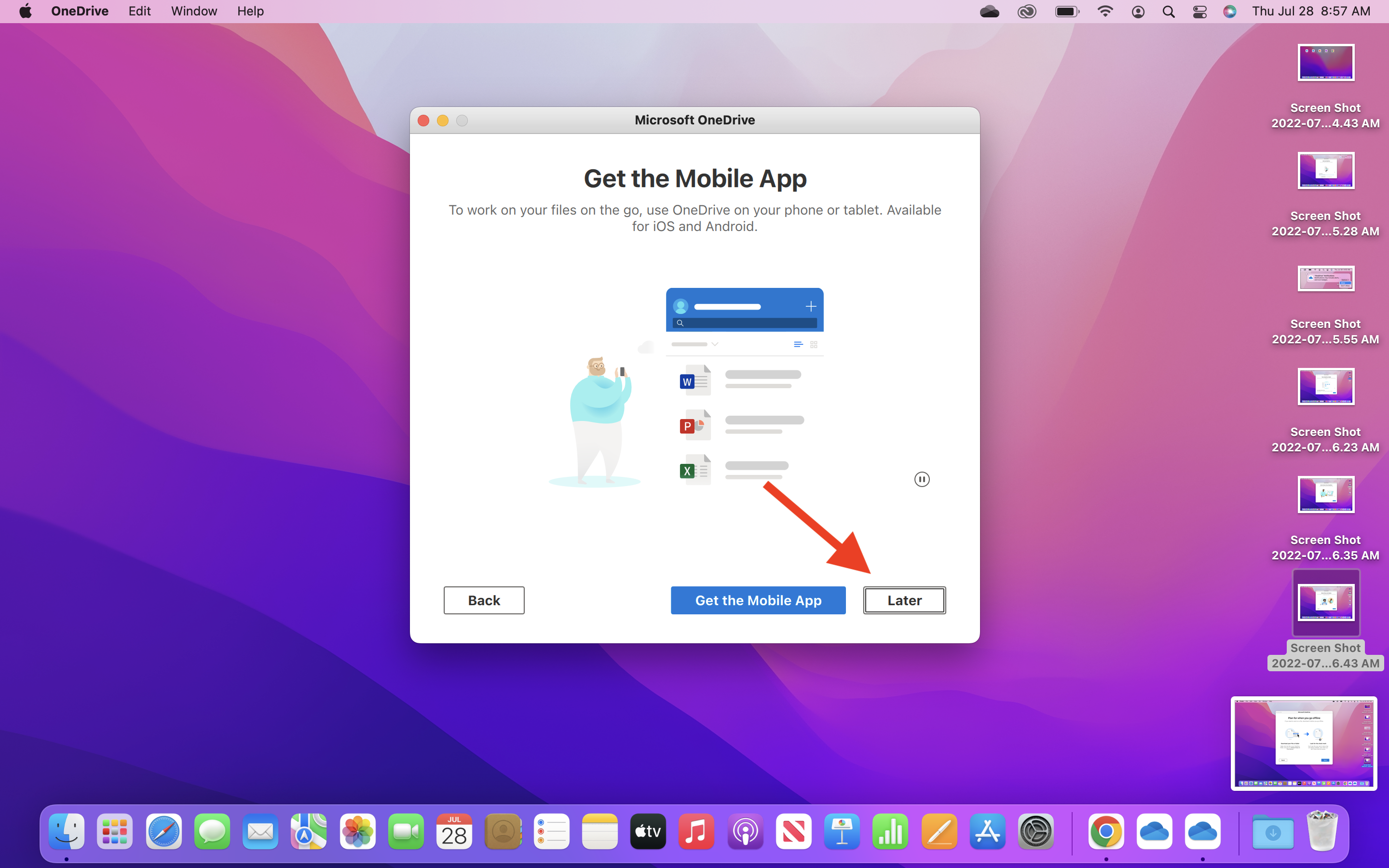Open Notes from the Dock
The height and width of the screenshot is (868, 1389).
pos(600,831)
